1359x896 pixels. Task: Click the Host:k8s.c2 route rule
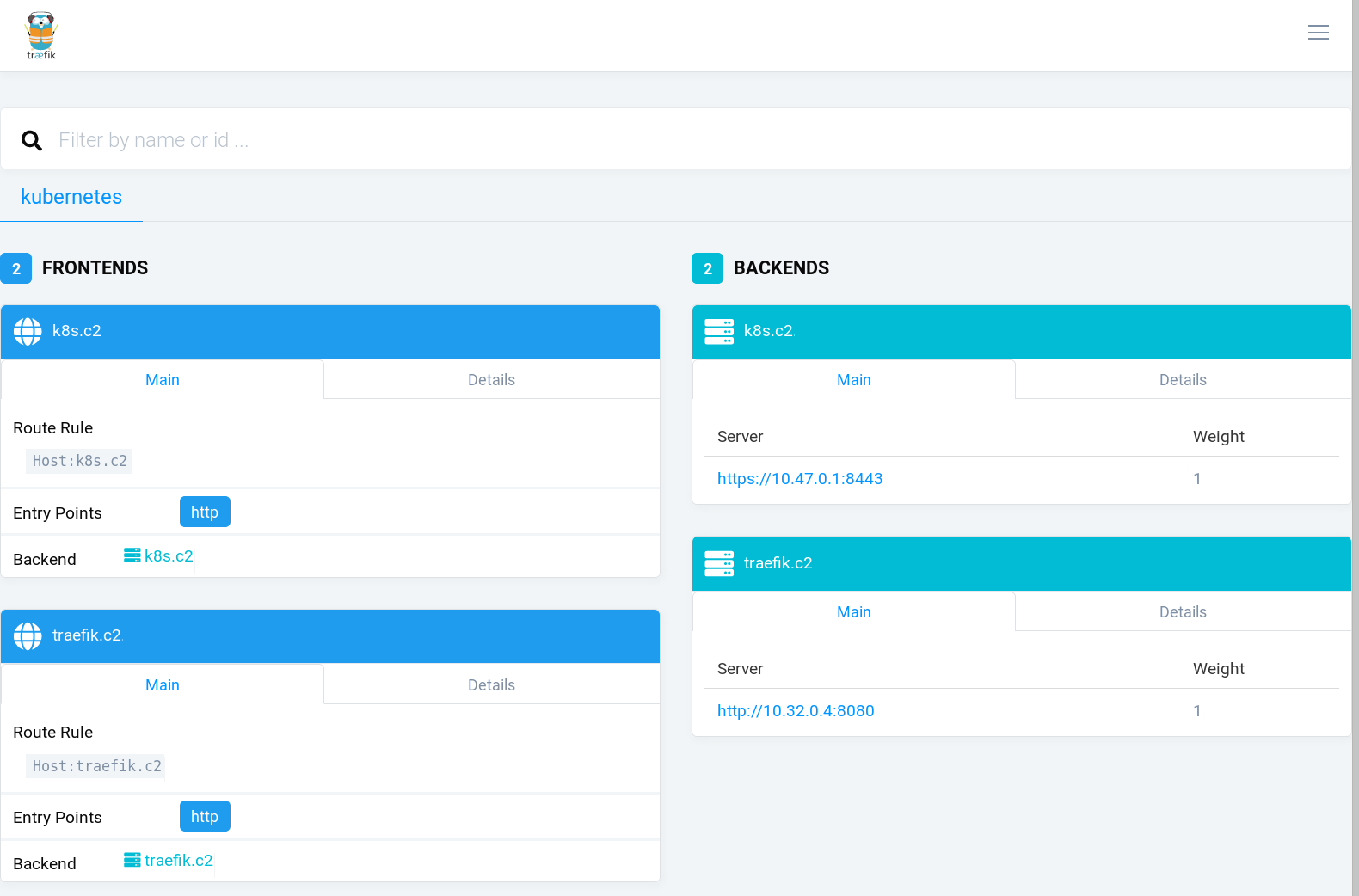79,461
